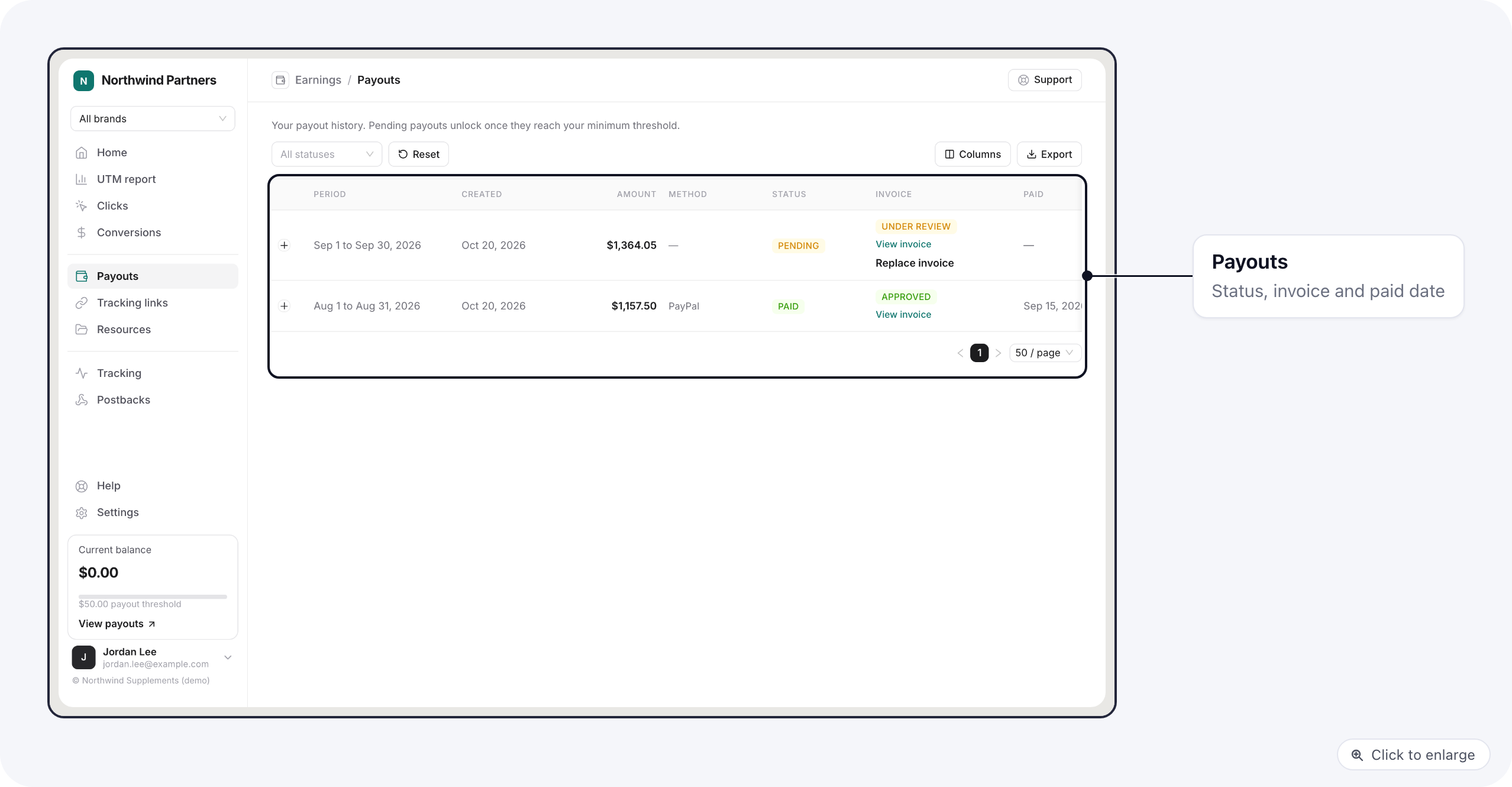Click the AMOUNT column header
This screenshot has height=787, width=1512.
click(x=637, y=195)
